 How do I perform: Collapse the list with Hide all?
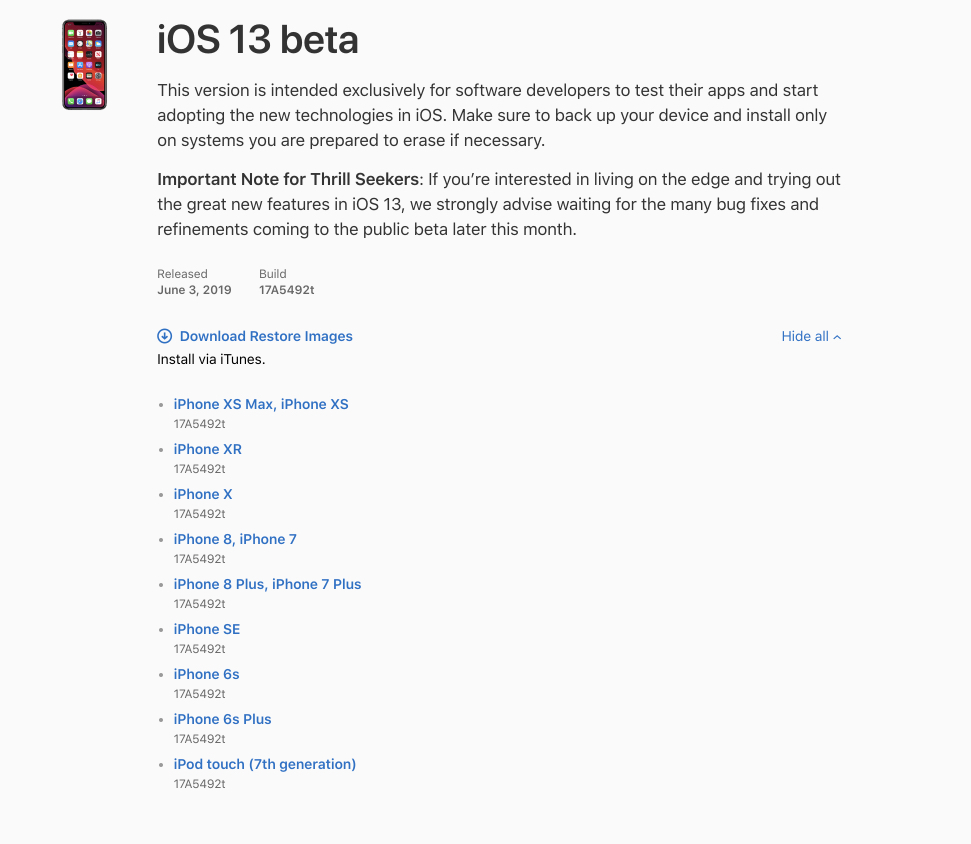coord(805,336)
